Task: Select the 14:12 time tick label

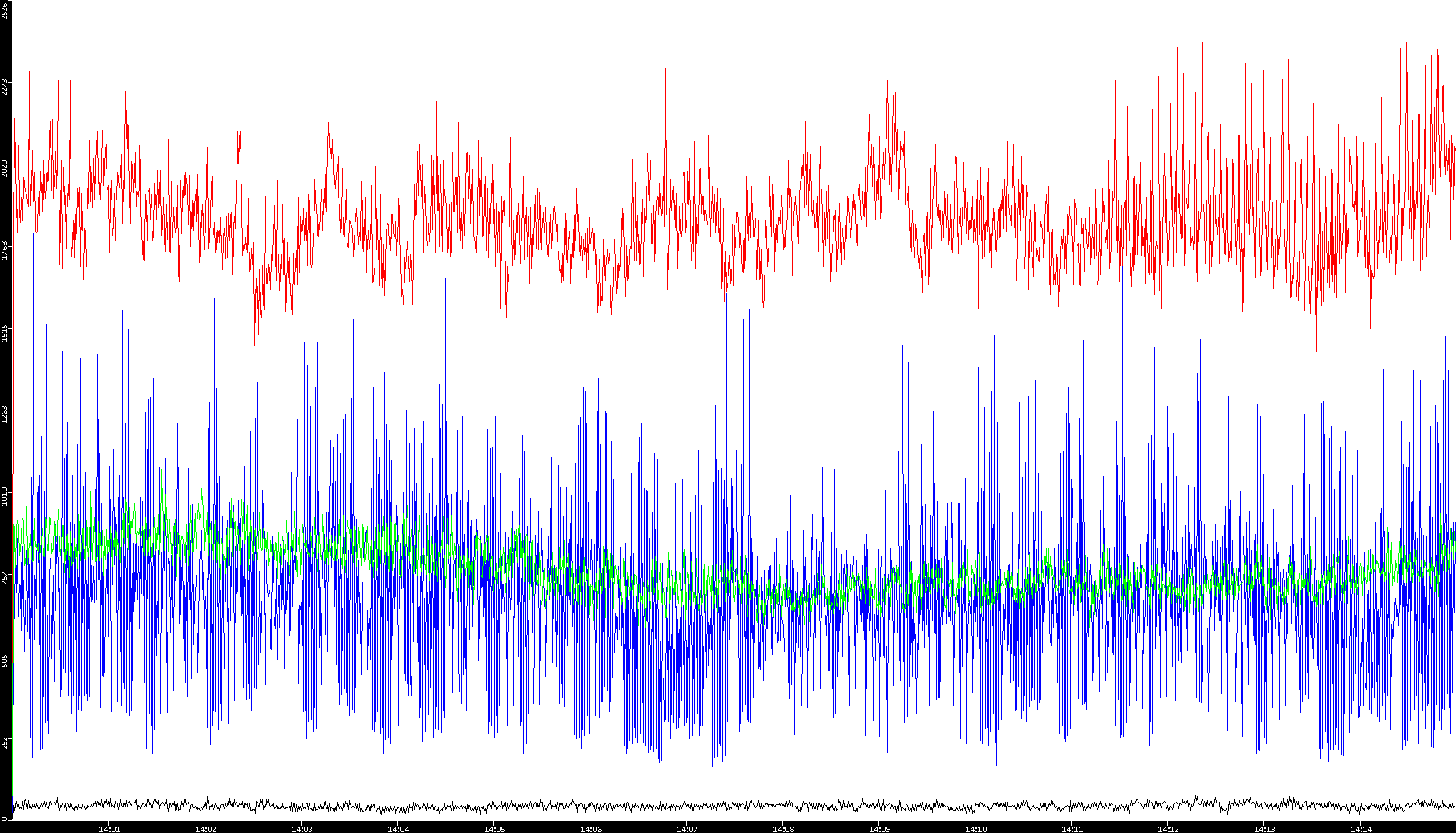Action: pos(1168,829)
